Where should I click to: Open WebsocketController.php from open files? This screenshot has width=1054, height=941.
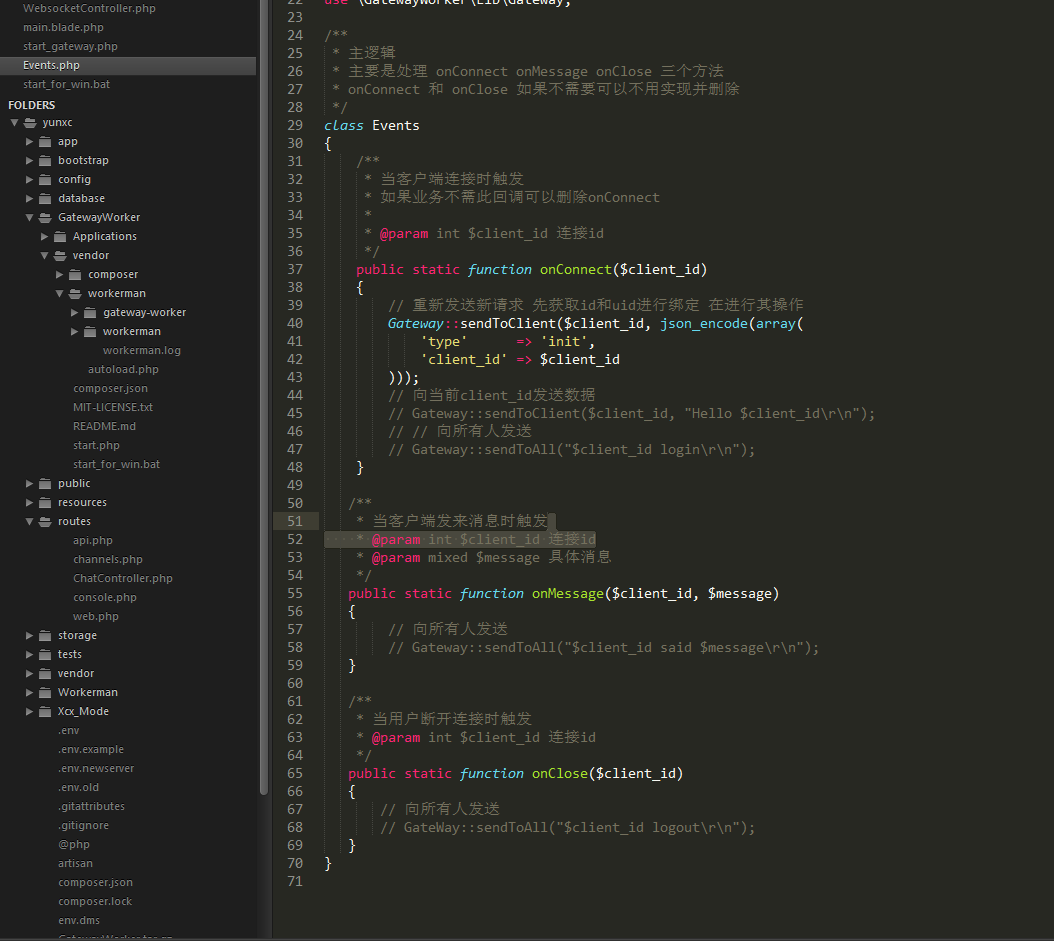click(x=89, y=8)
